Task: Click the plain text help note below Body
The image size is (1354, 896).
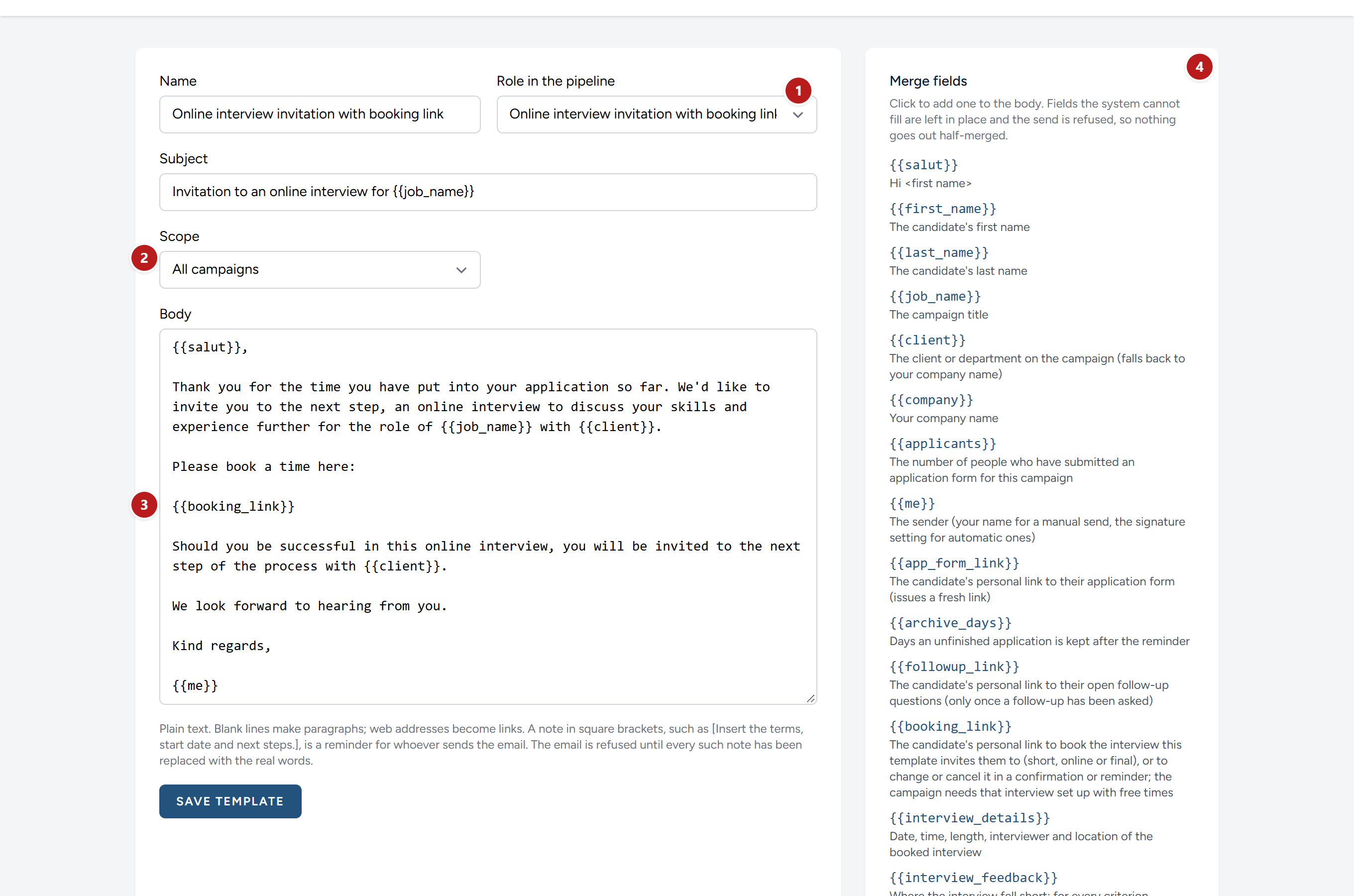Action: tap(481, 745)
